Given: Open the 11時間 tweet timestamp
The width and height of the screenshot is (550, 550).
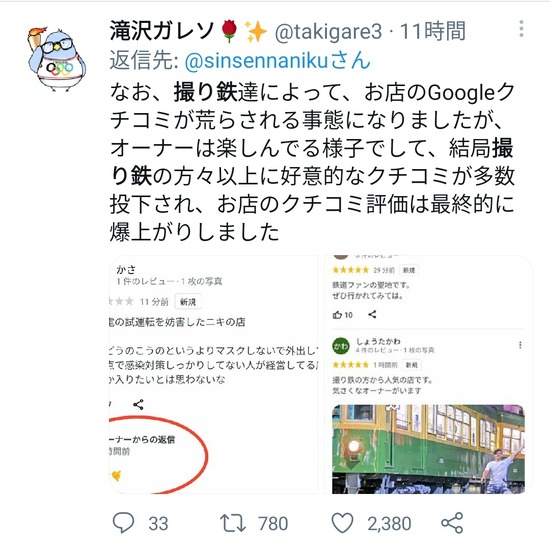Looking at the screenshot, I should coord(433,31).
